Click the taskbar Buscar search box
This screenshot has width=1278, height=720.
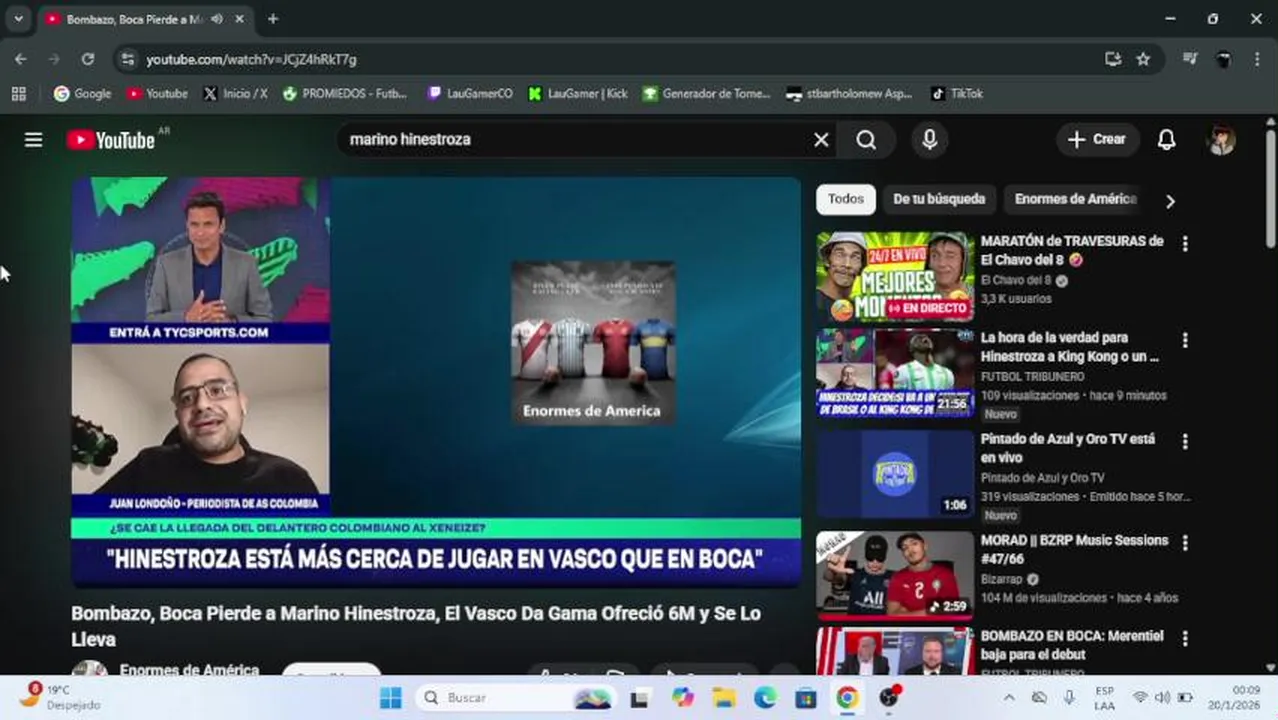[x=515, y=698]
